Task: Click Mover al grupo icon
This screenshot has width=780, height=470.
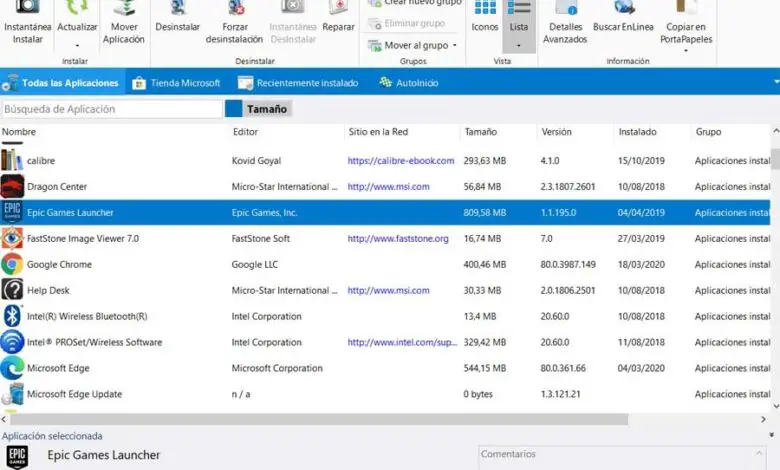Action: [374, 45]
